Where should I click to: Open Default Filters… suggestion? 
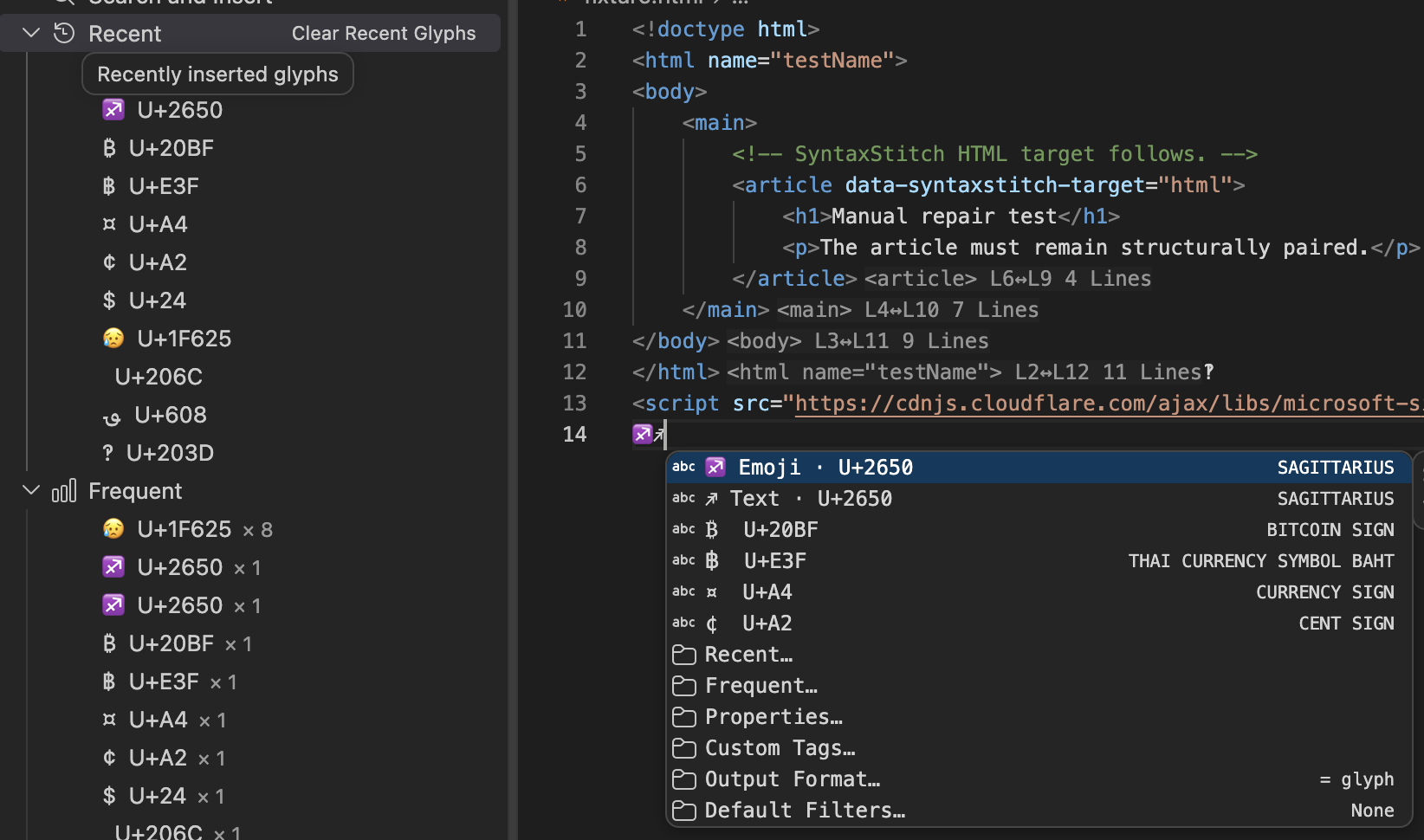(1039, 811)
